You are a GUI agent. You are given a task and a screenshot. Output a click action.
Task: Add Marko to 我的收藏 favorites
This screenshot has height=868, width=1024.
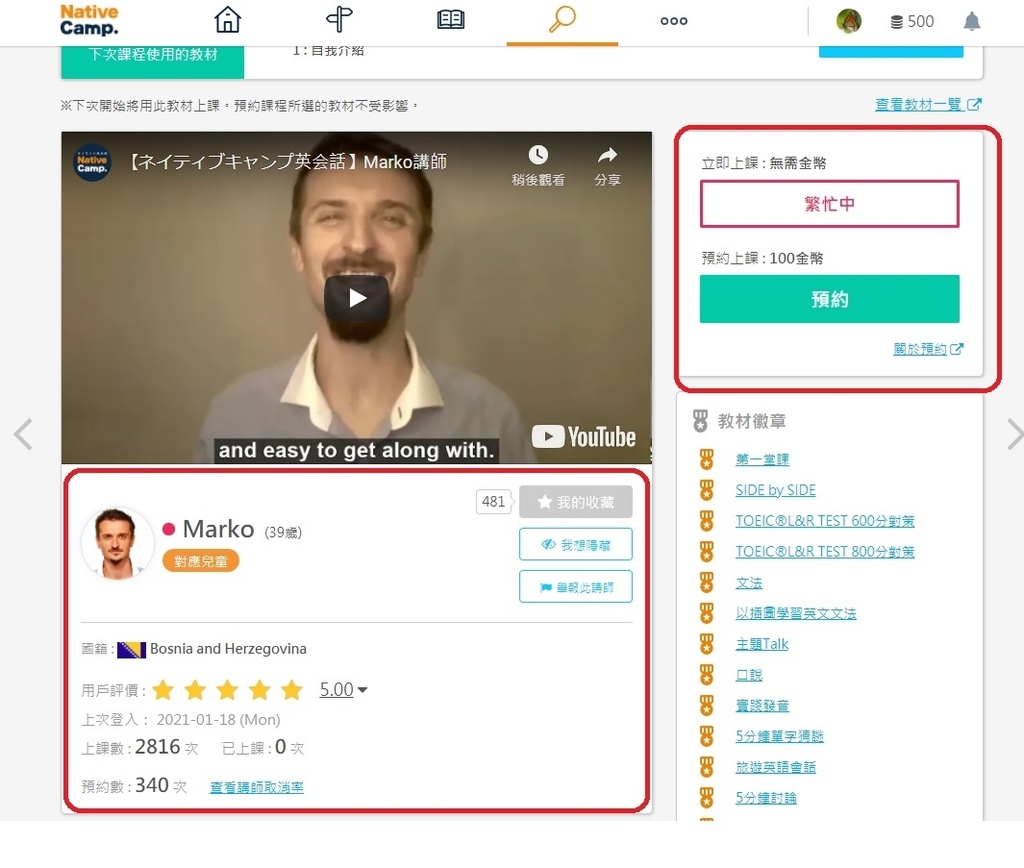[x=575, y=502]
